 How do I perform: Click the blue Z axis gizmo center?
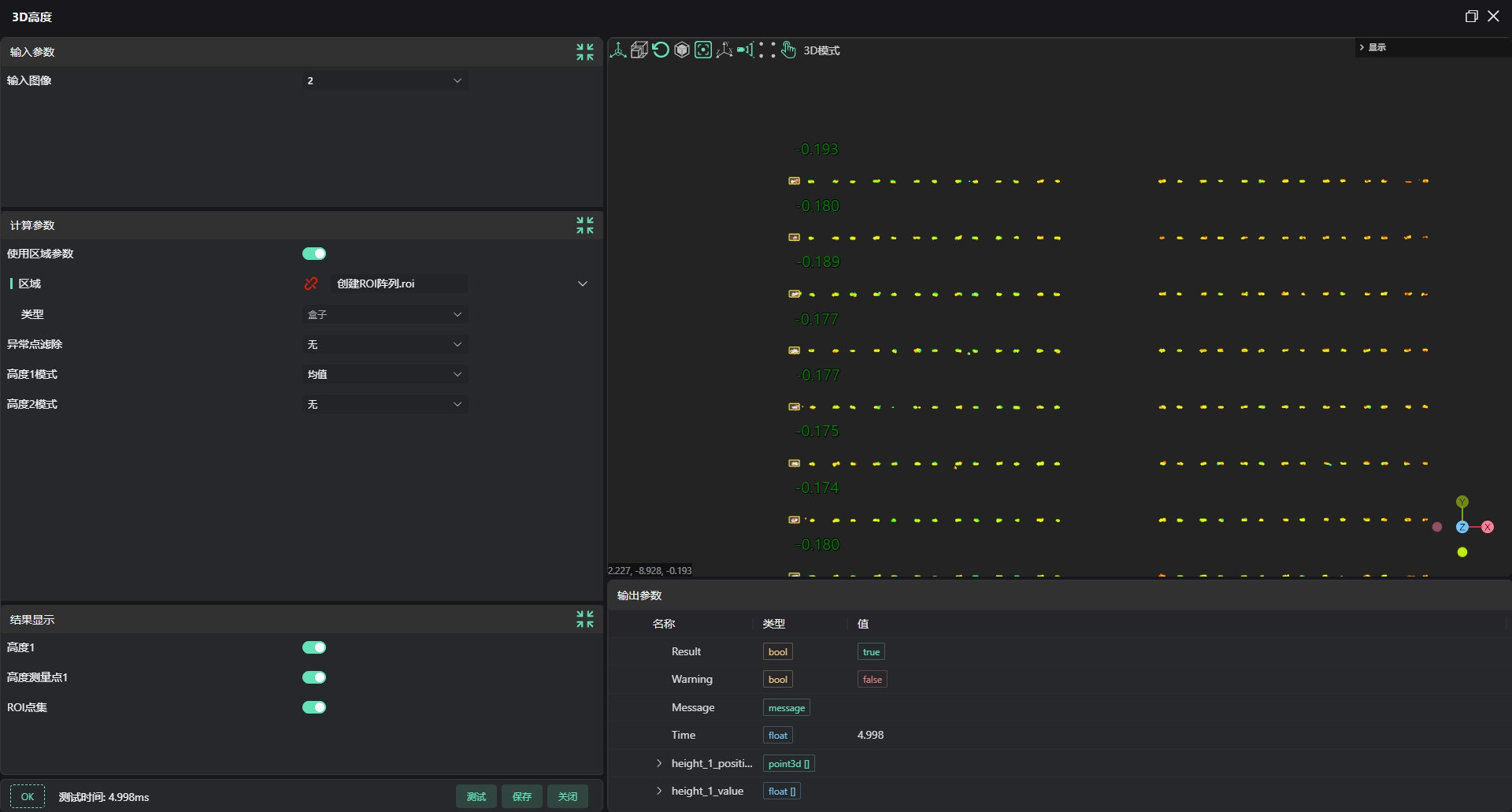(x=1462, y=527)
